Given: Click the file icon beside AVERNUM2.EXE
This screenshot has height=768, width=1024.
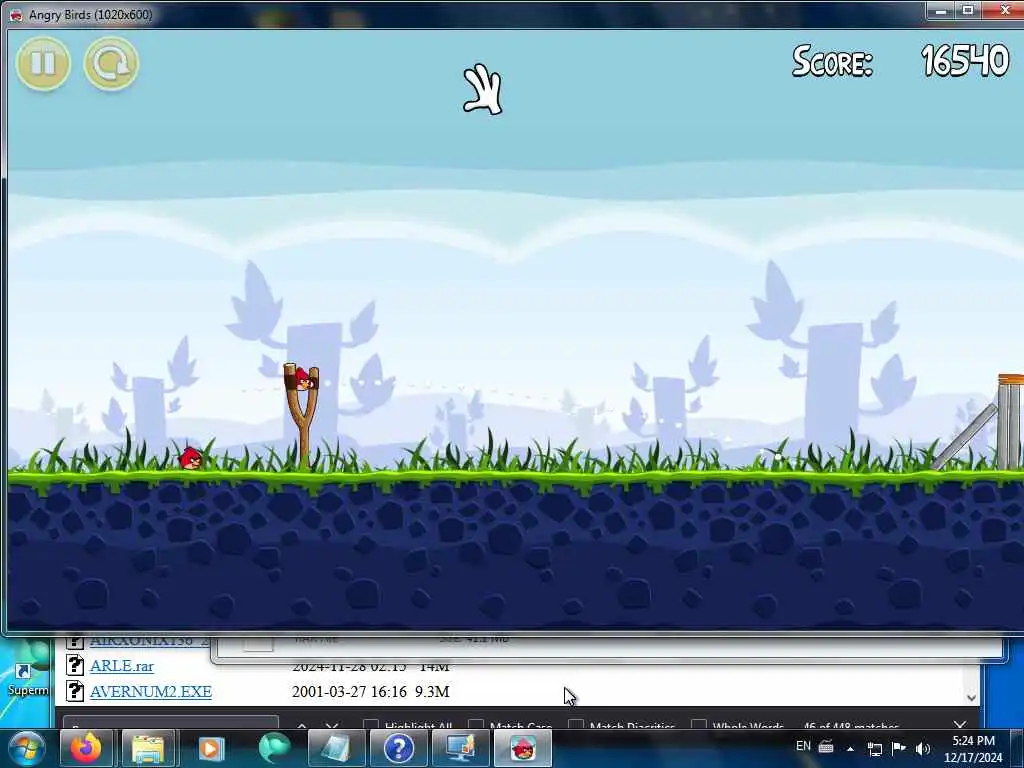Looking at the screenshot, I should click(75, 691).
